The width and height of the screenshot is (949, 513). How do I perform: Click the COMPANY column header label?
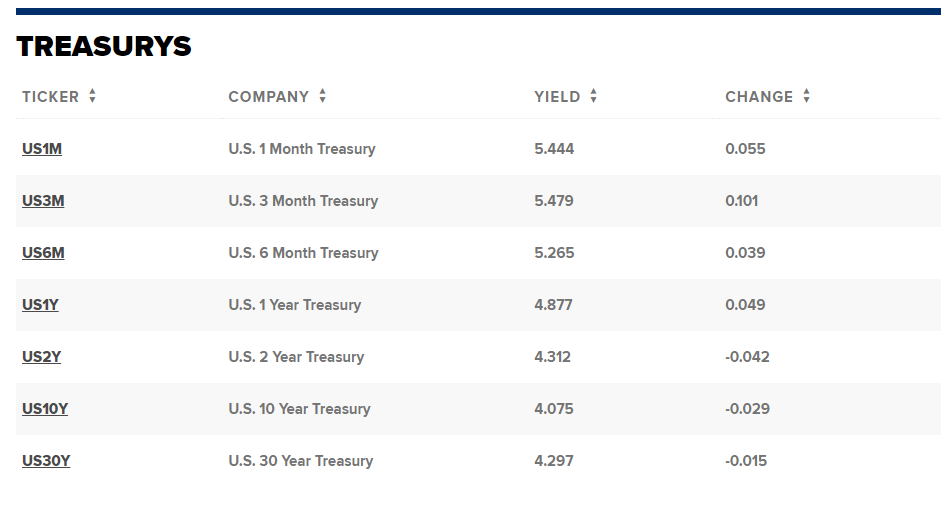pyautogui.click(x=269, y=97)
